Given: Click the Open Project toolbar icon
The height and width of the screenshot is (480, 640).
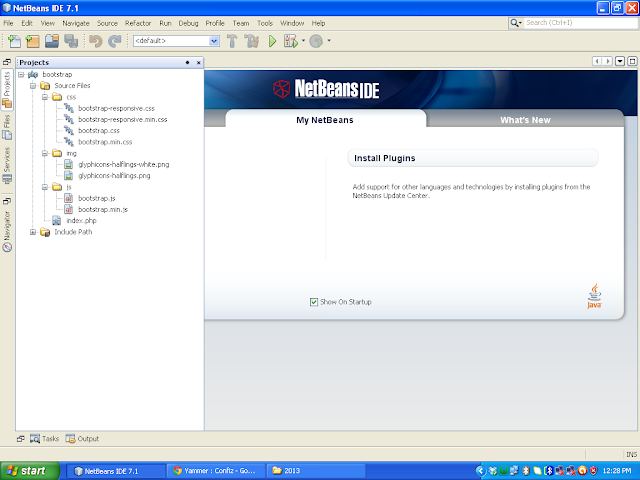Looking at the screenshot, I should (x=52, y=41).
